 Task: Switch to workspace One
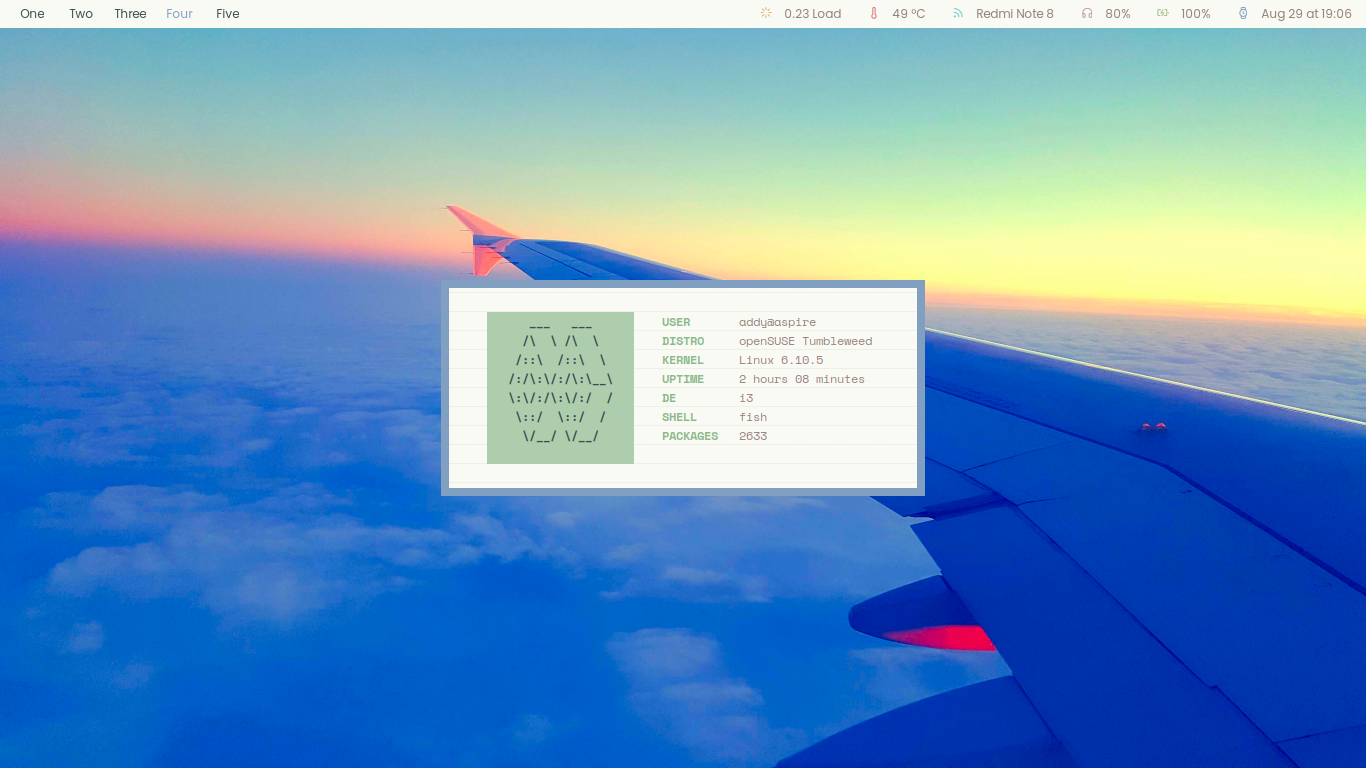click(x=32, y=14)
